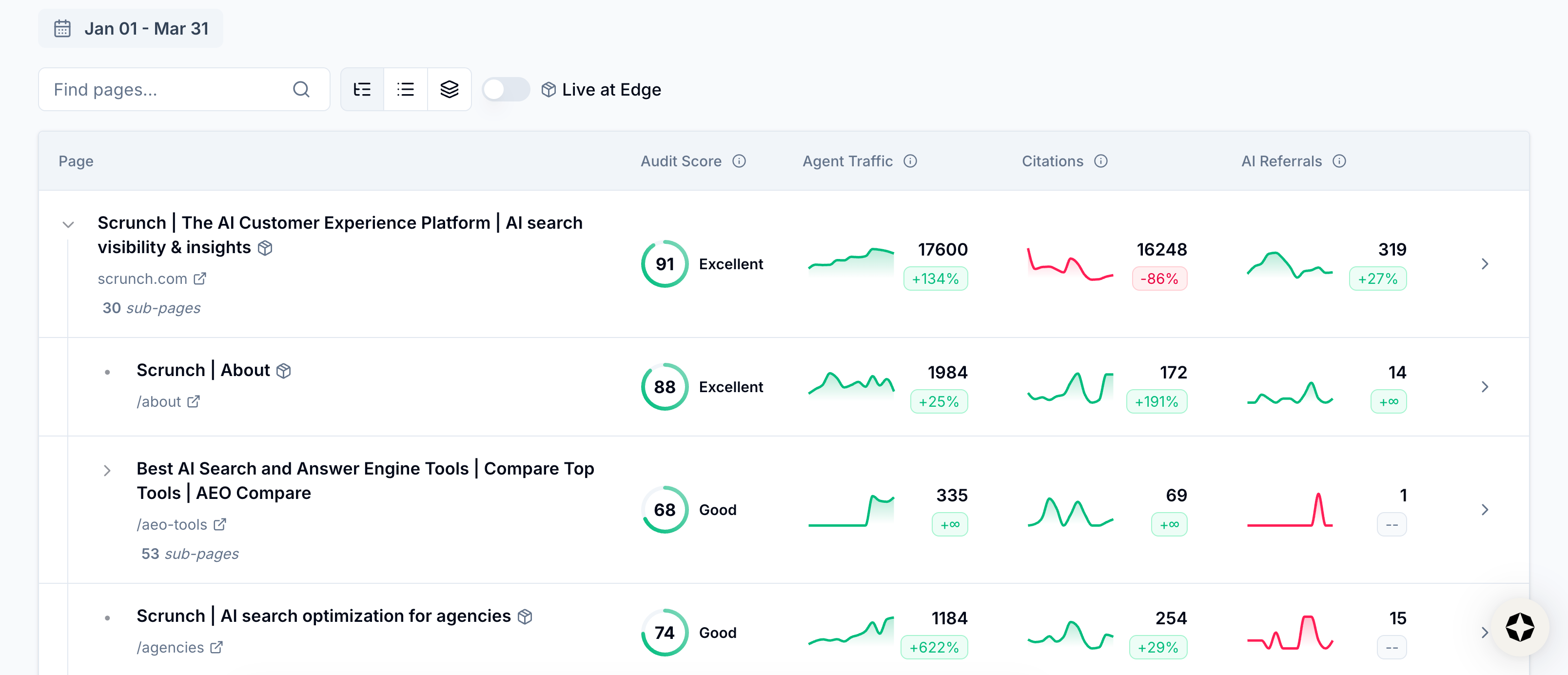1568x675 pixels.
Task: Sort by the Audit Score column header
Action: 681,161
